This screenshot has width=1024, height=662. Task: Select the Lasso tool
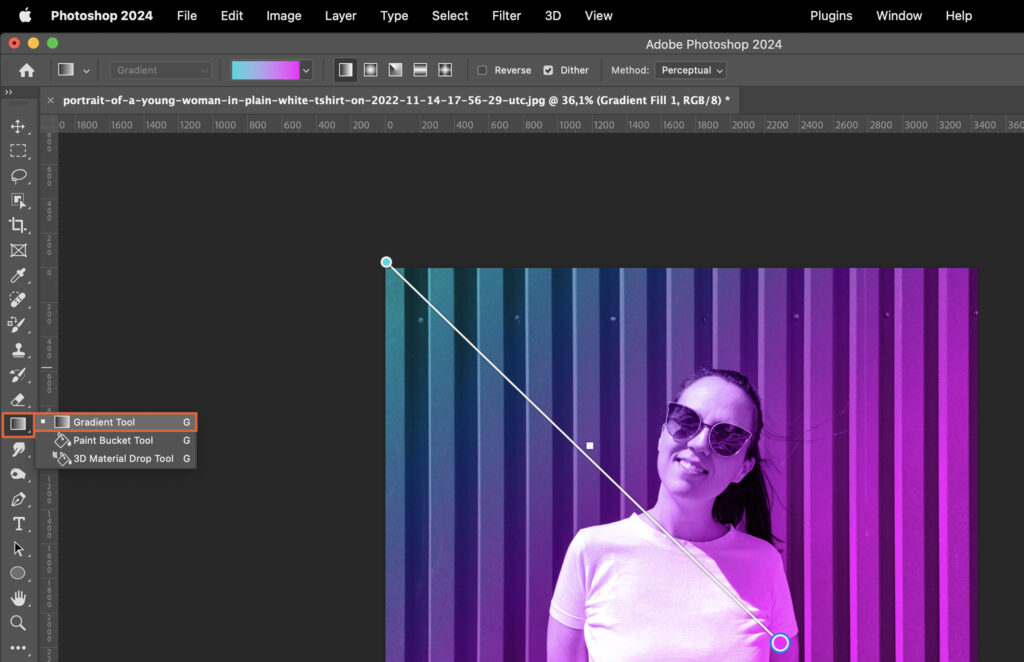[x=20, y=176]
